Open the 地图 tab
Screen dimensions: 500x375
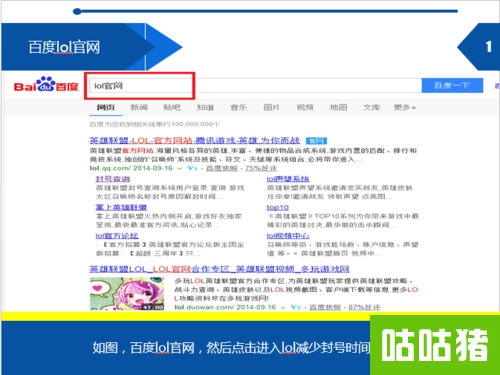pos(338,107)
